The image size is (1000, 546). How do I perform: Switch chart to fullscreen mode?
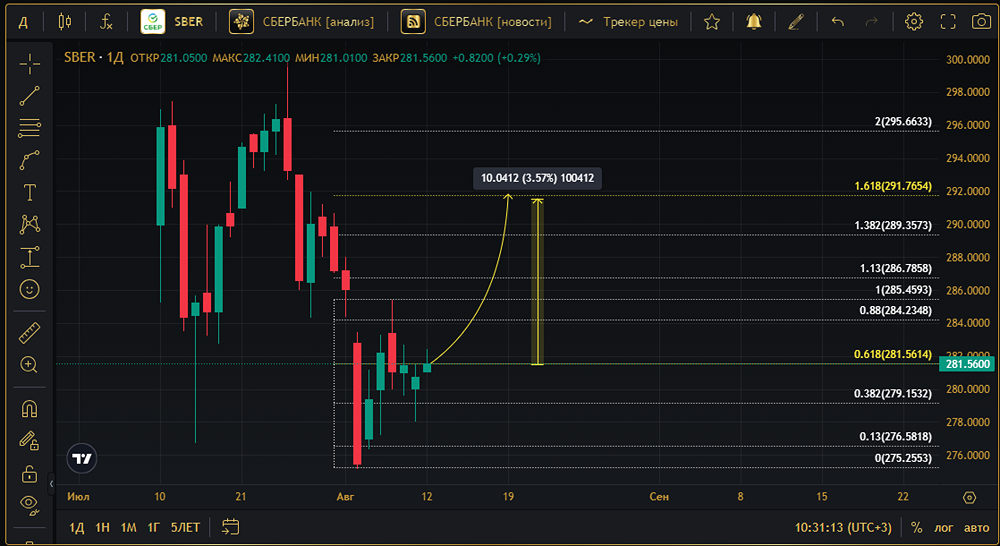[x=948, y=22]
